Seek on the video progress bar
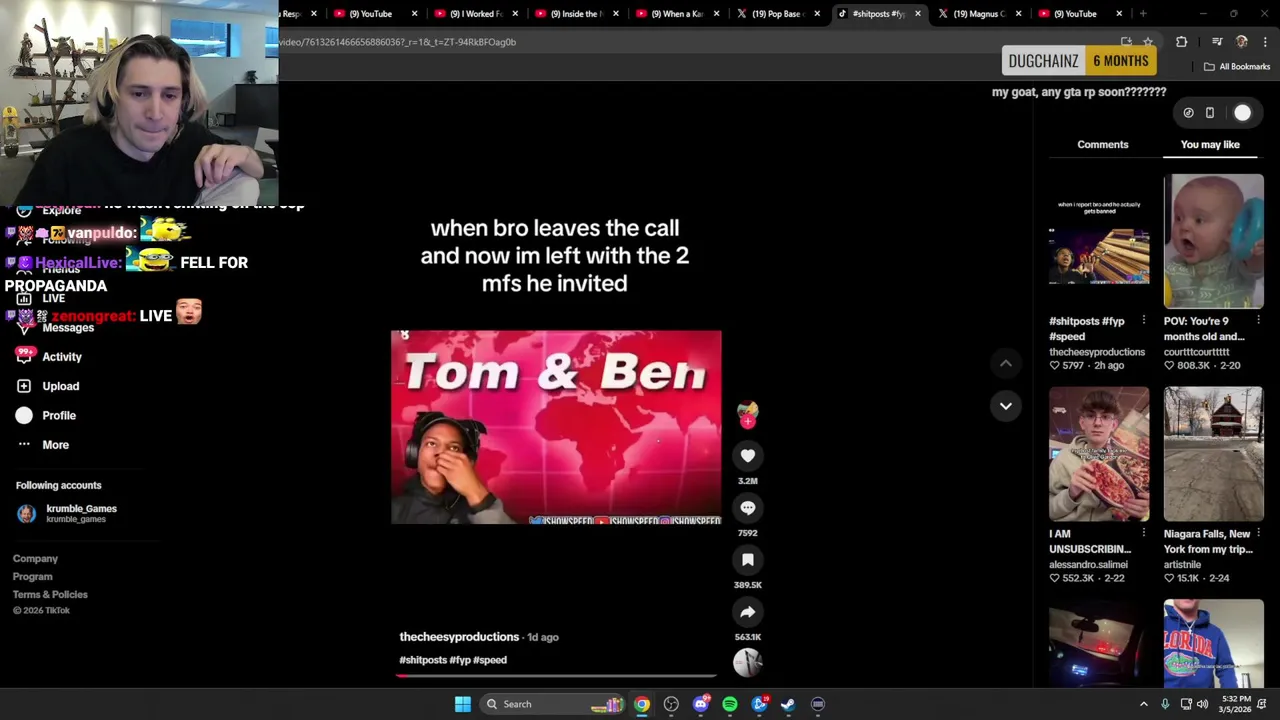 [556, 676]
